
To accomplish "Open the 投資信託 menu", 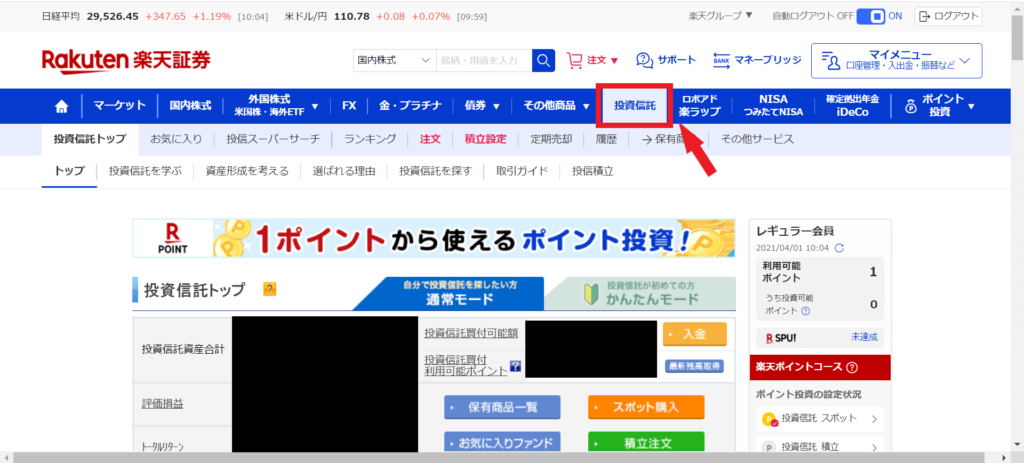I will [x=634, y=106].
